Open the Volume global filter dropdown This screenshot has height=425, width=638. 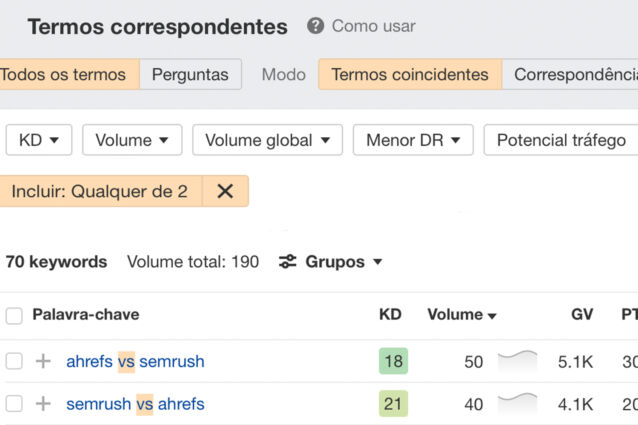267,140
